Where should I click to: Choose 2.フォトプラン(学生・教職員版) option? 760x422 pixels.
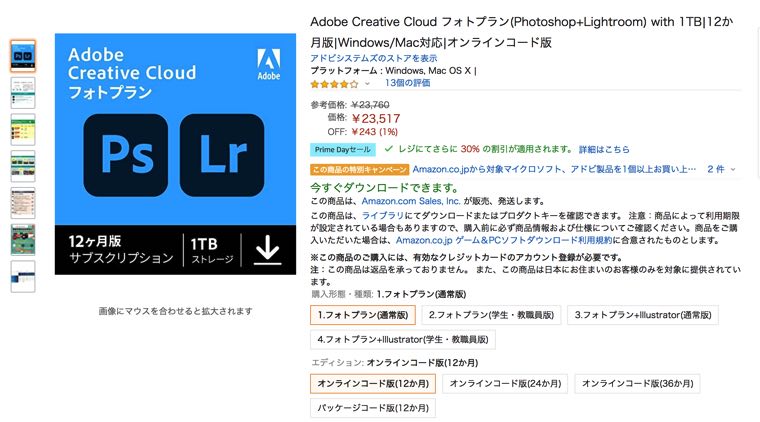491,315
